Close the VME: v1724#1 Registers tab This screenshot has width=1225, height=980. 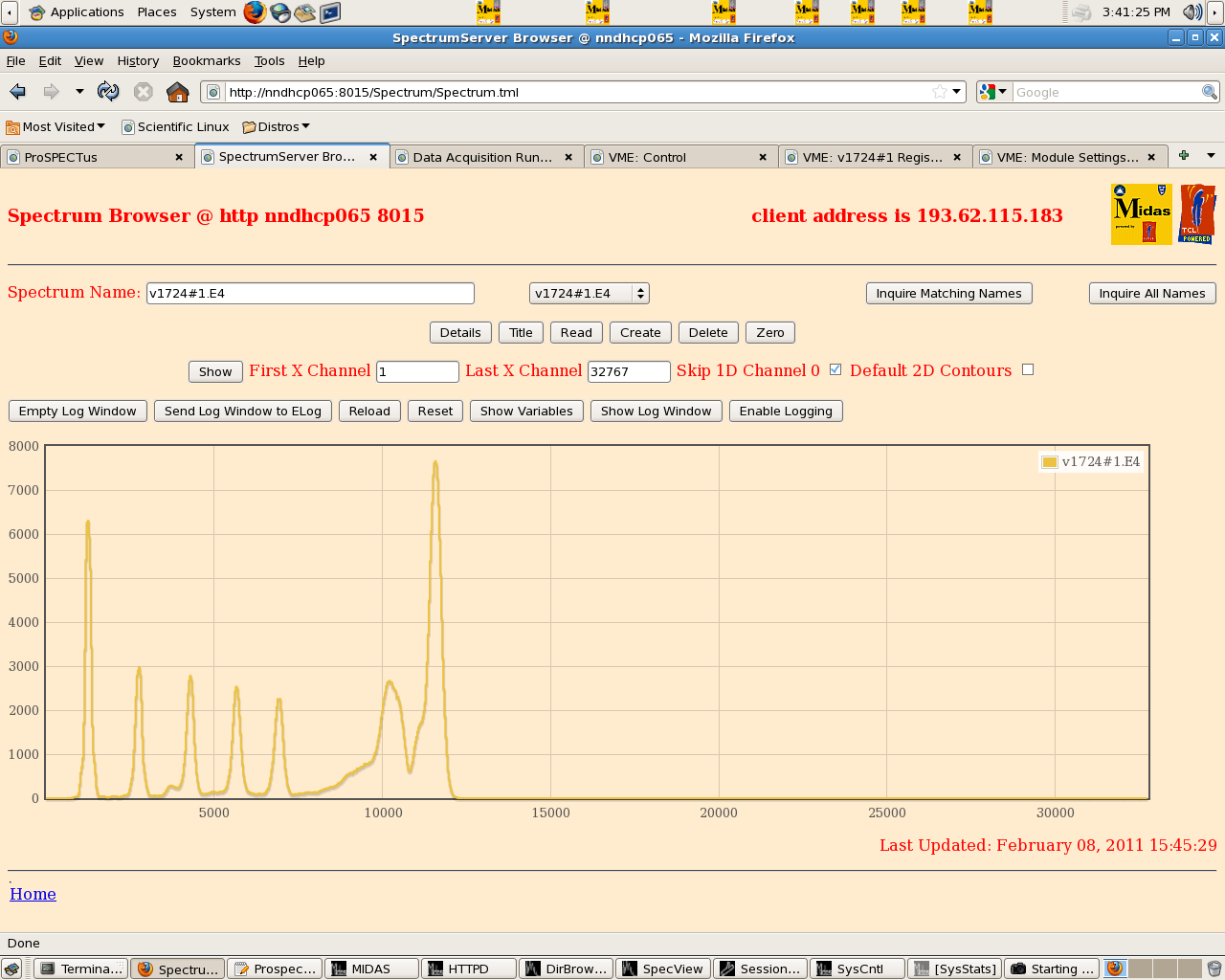(x=957, y=157)
